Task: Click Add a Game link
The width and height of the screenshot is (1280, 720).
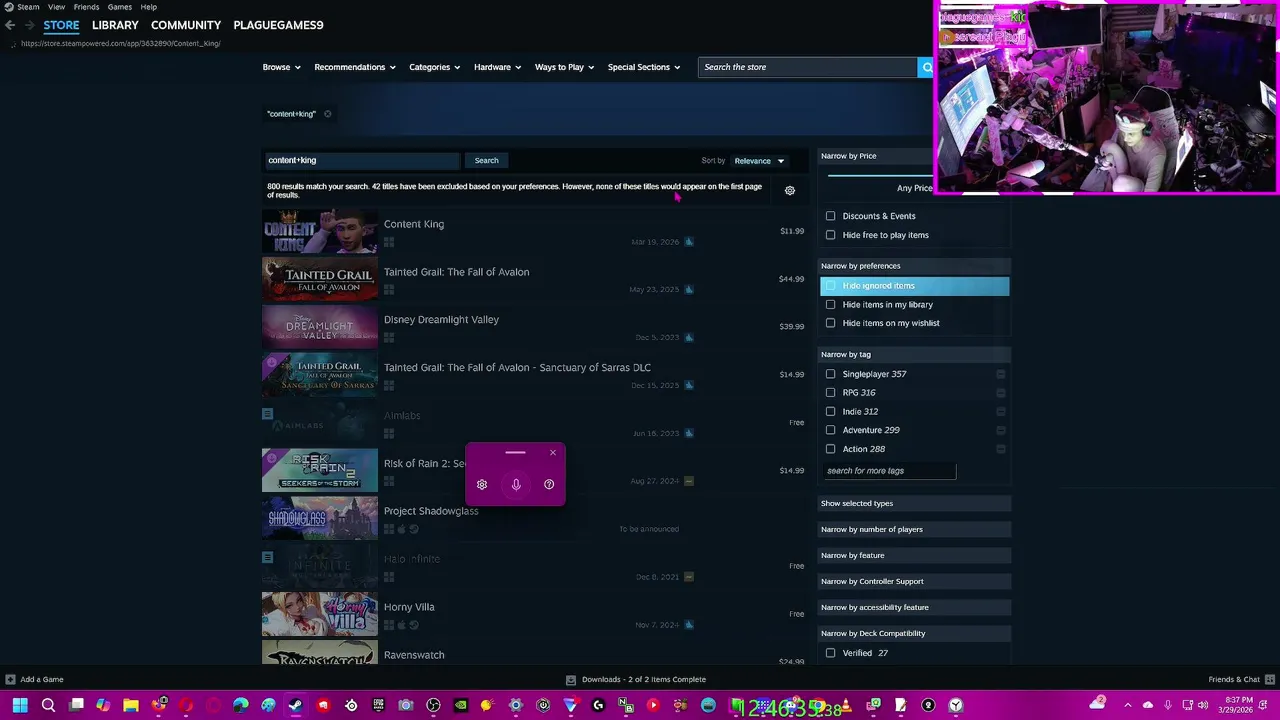Action: tap(42, 679)
